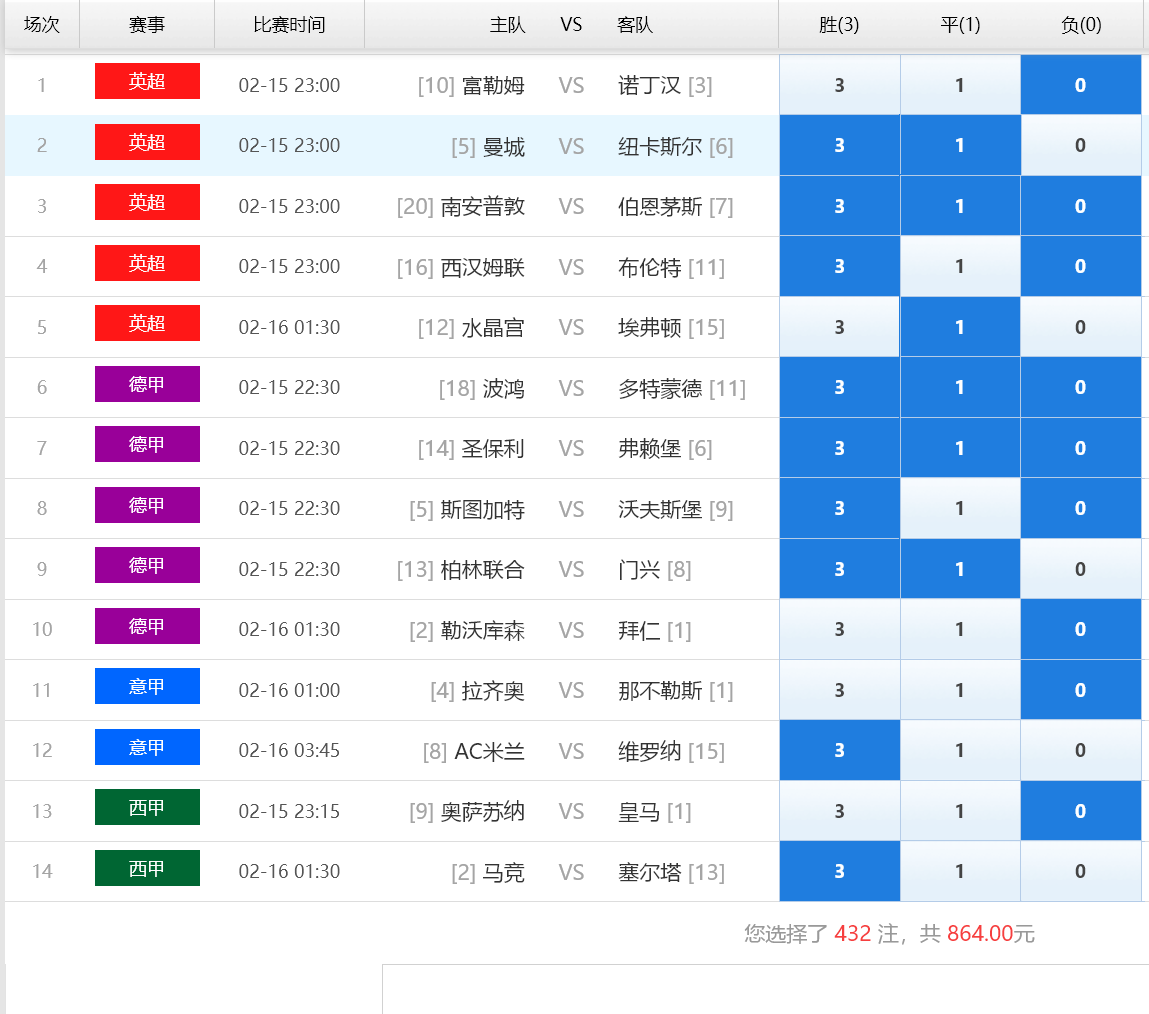The height and width of the screenshot is (1014, 1149).
Task: Click away team 纽卡斯尔
Action: pyautogui.click(x=660, y=147)
